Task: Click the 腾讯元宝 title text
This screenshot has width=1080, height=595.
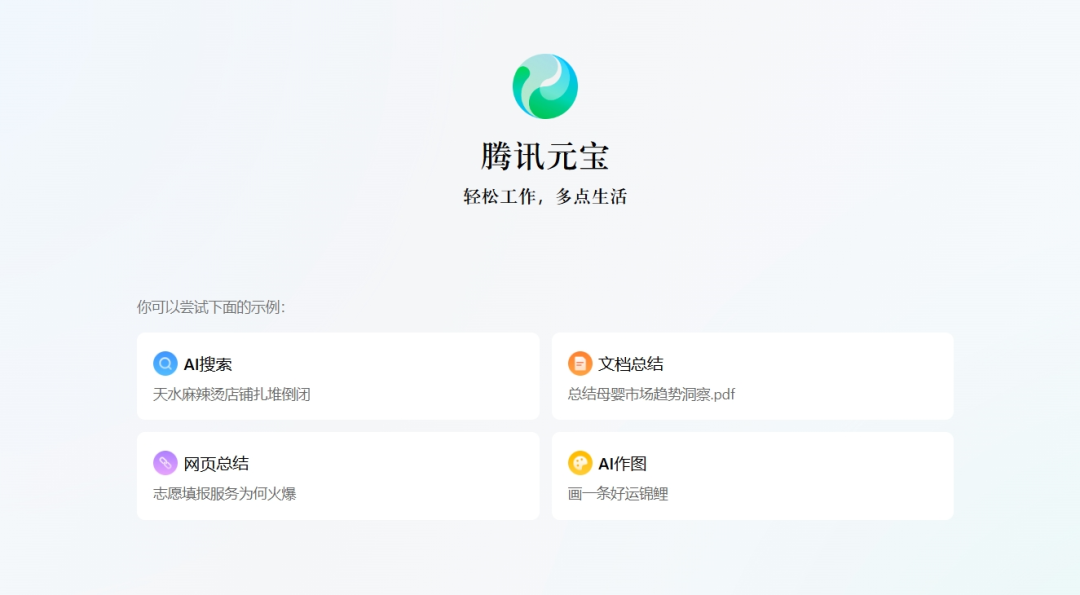Action: (544, 158)
